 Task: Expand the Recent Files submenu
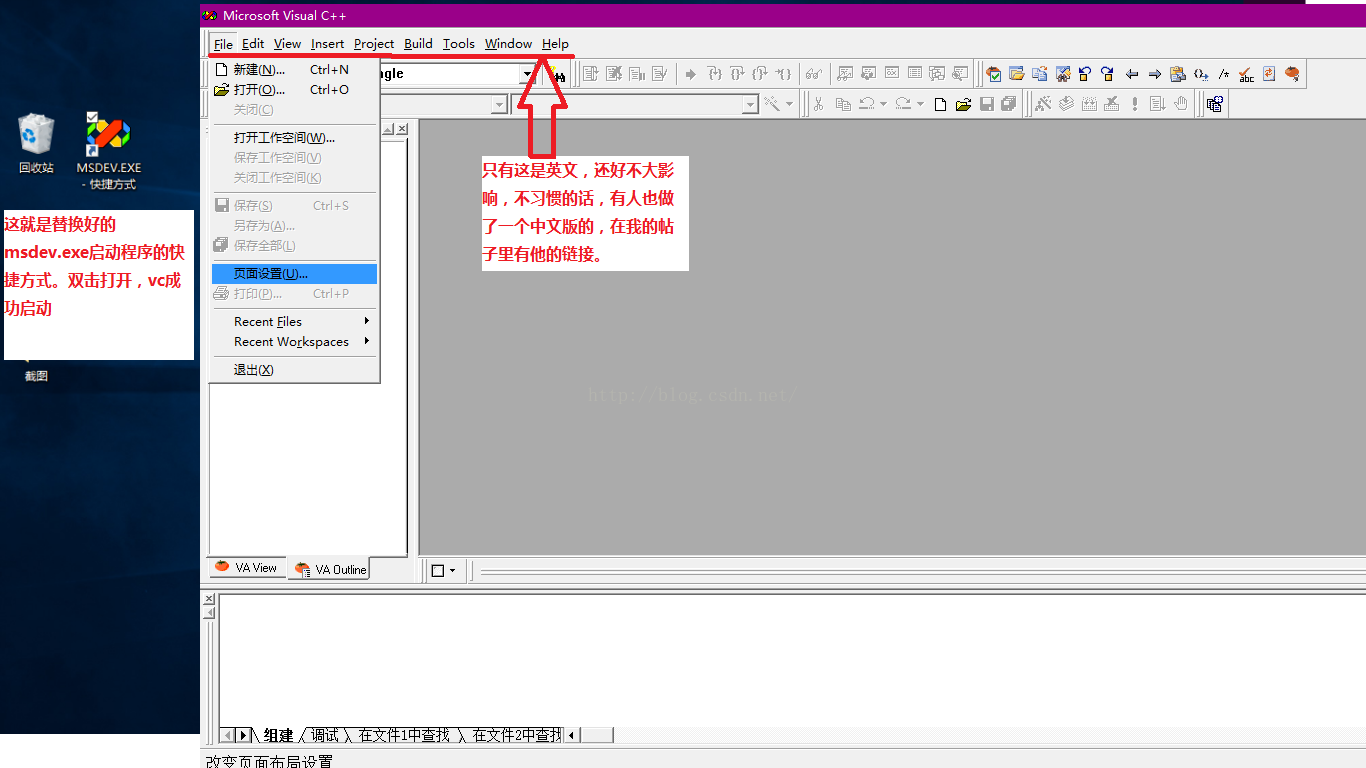point(293,322)
